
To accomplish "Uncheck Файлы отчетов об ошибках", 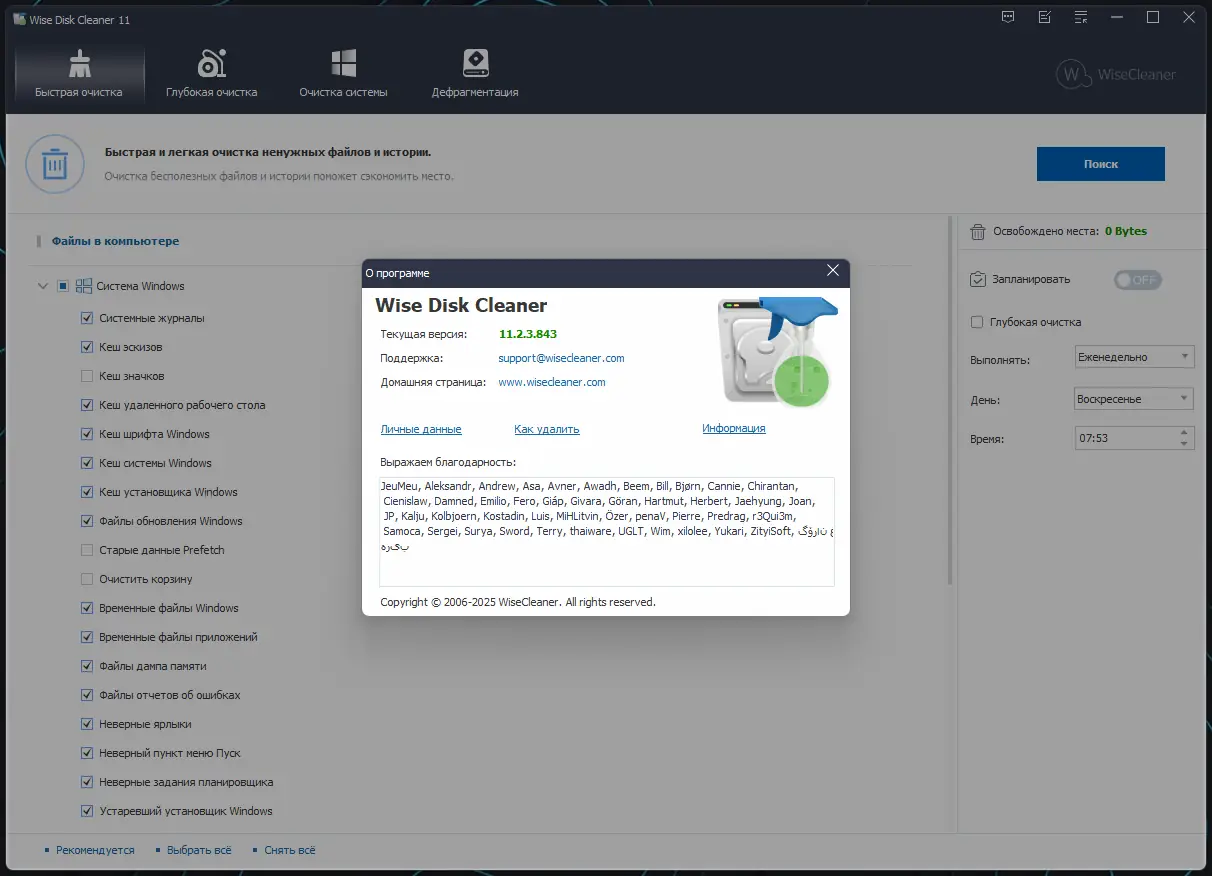I will coord(87,695).
